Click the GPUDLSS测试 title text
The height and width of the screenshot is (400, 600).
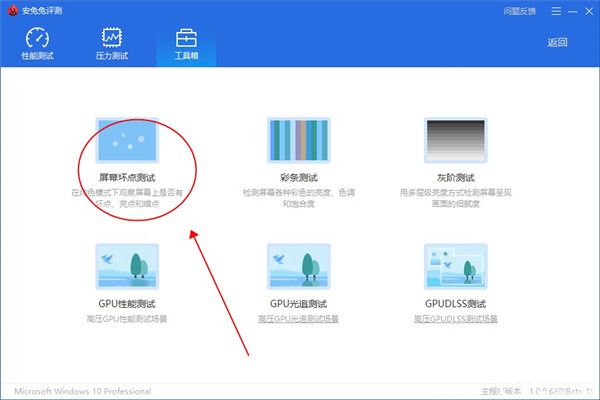(x=455, y=304)
